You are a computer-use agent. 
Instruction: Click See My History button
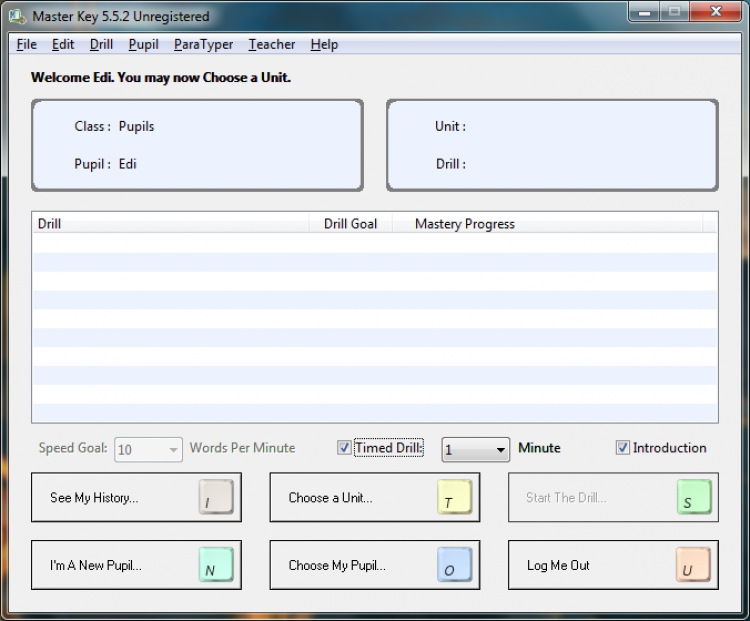[x=136, y=497]
